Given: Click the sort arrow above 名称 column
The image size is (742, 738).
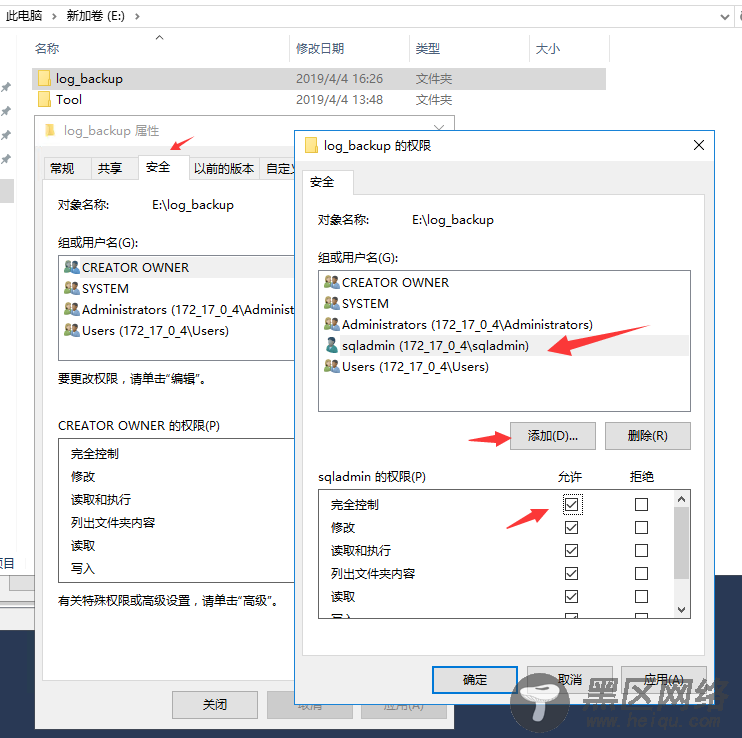Looking at the screenshot, I should pyautogui.click(x=159, y=37).
